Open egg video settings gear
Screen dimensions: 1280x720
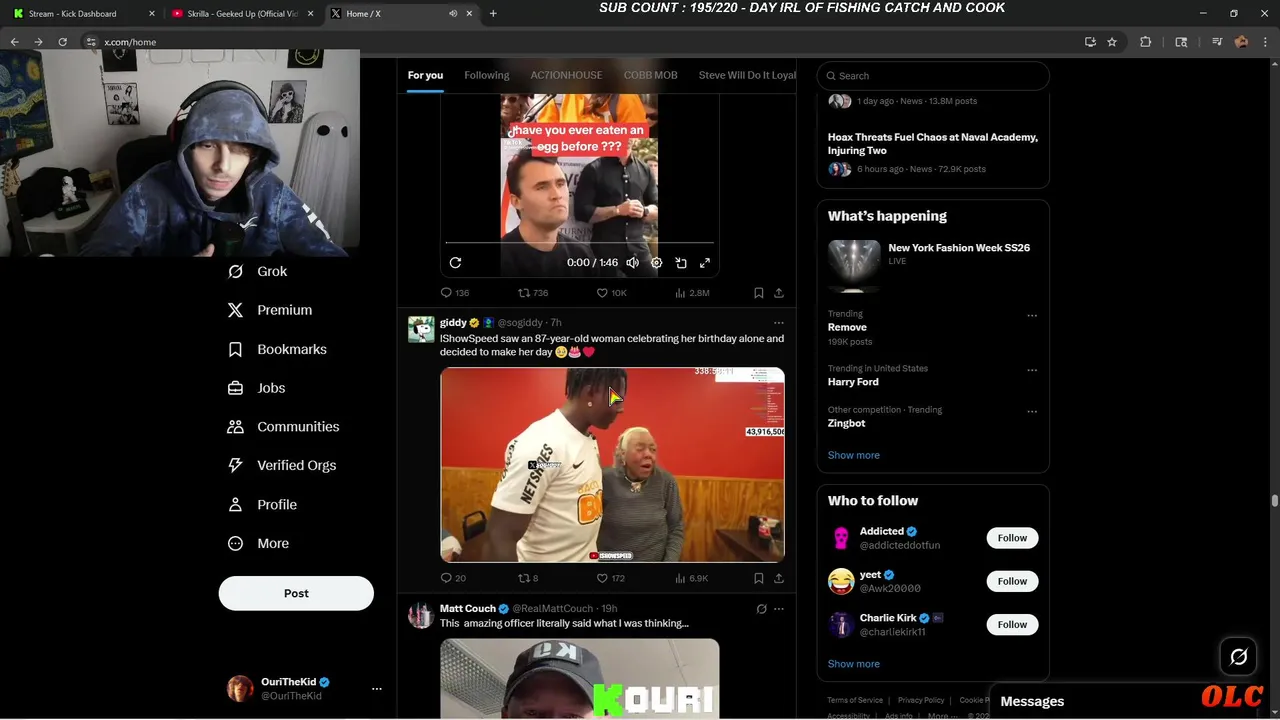click(x=657, y=262)
